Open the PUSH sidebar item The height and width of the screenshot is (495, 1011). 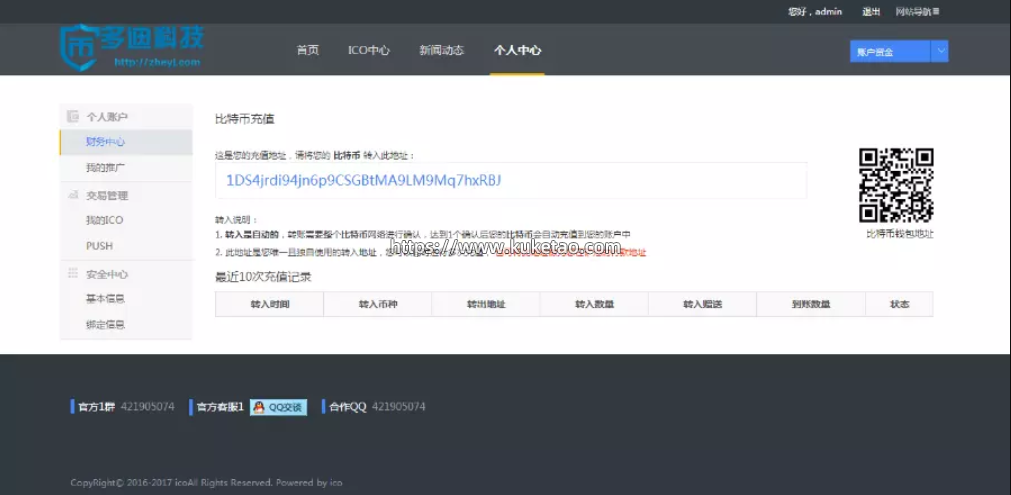coord(99,245)
